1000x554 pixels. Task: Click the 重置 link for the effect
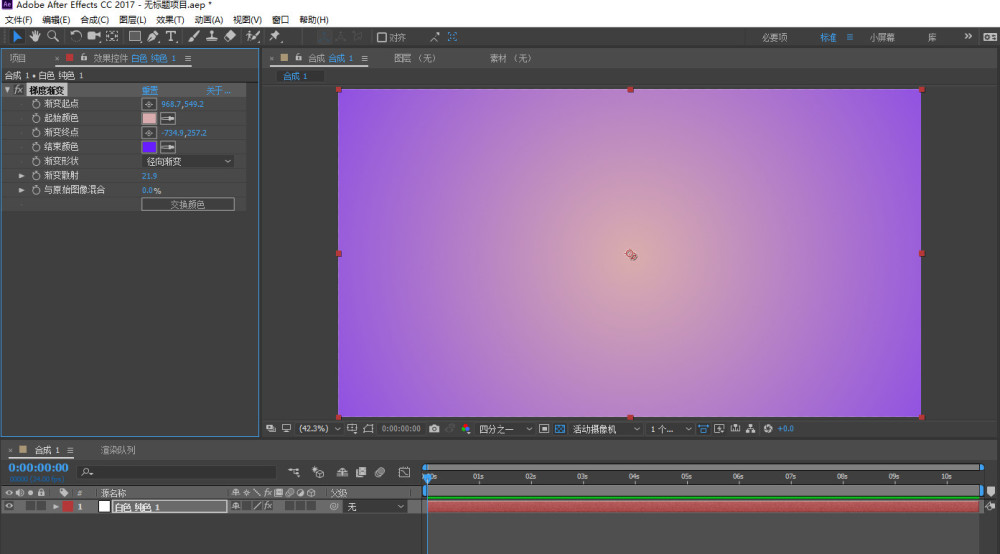pyautogui.click(x=149, y=90)
